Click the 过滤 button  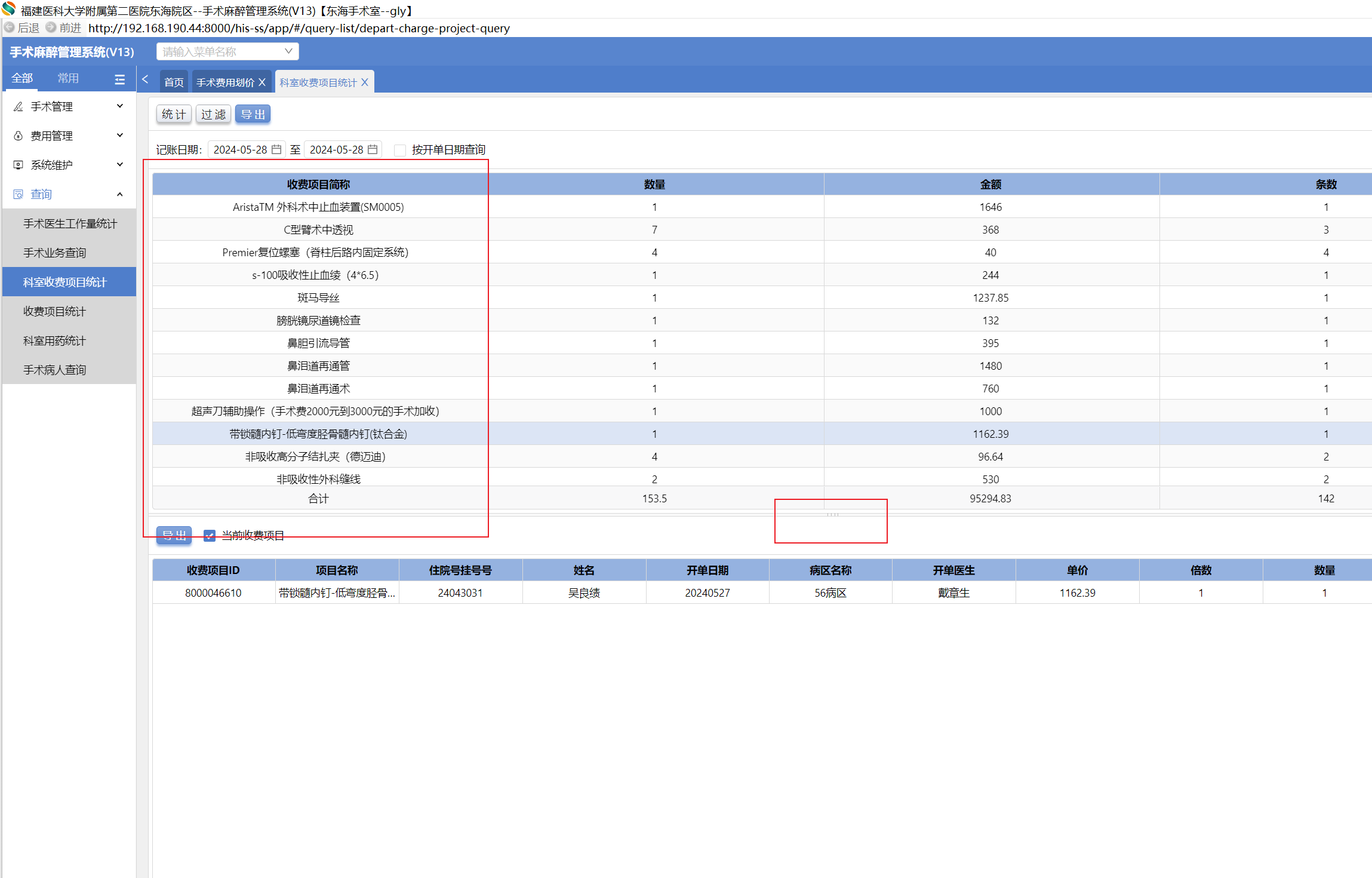tap(213, 114)
